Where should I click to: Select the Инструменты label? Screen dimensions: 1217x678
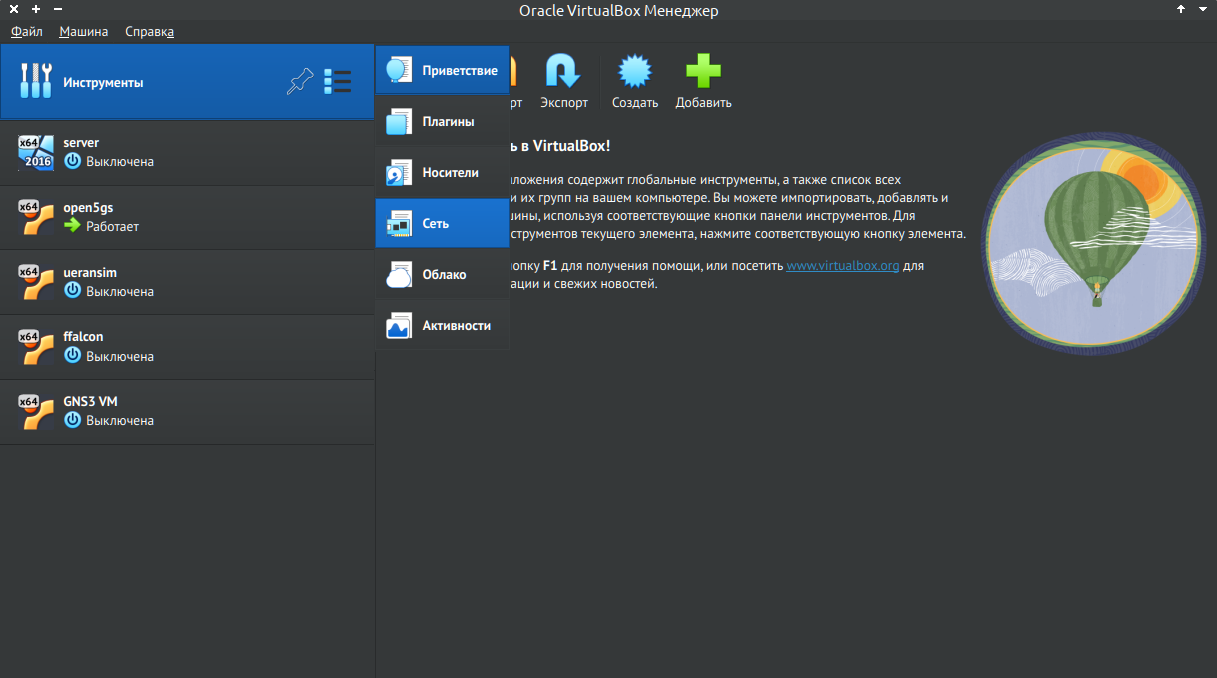(x=103, y=82)
